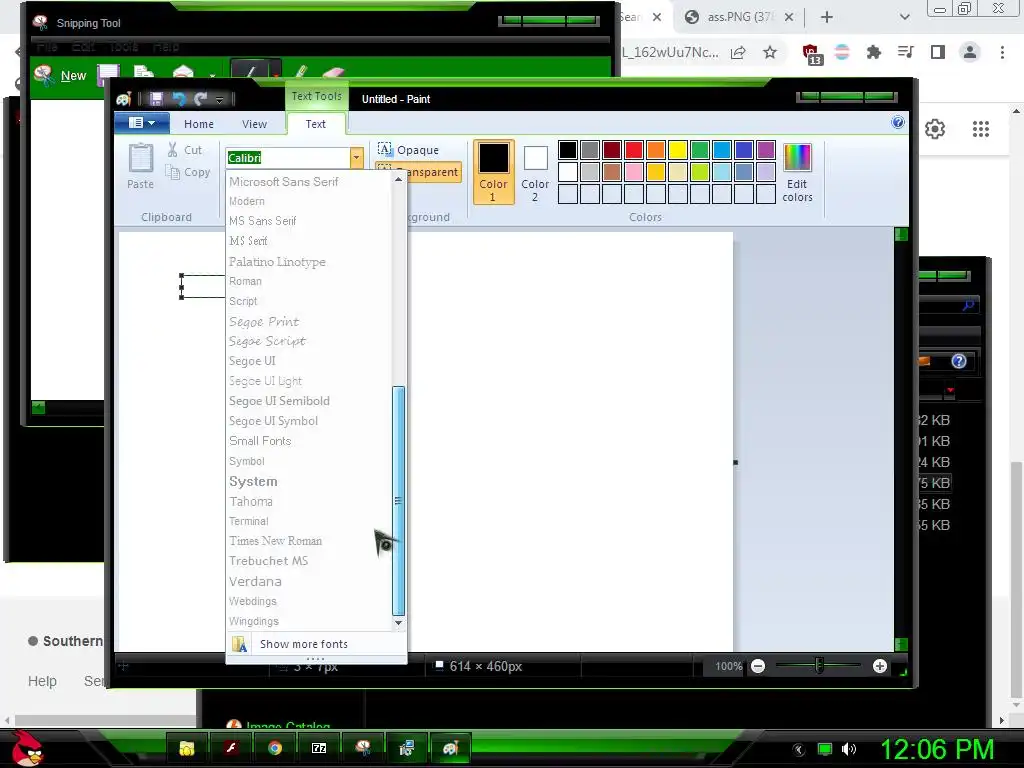Open the settings gear on web page

pos(935,129)
